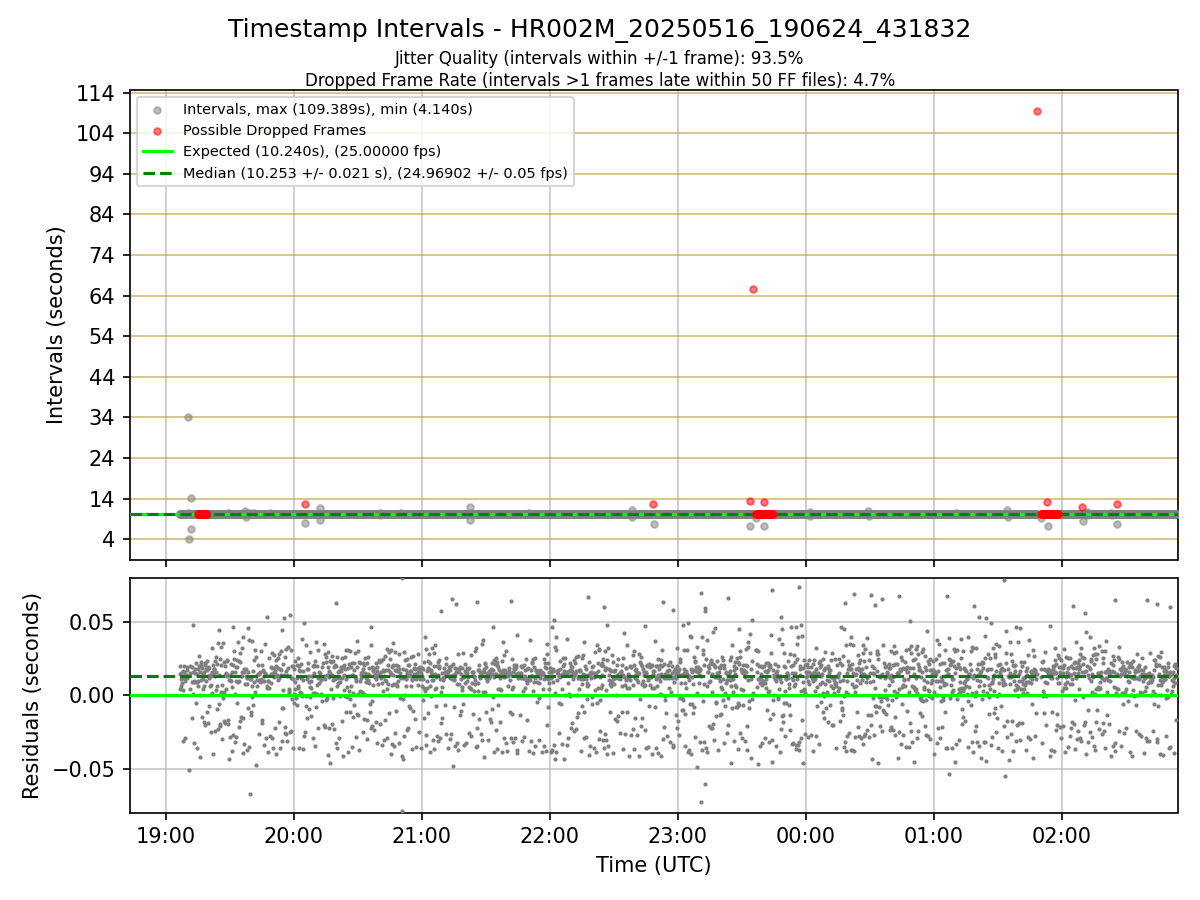Image resolution: width=1200 pixels, height=900 pixels.
Task: Click the '34' y-axis tick label
Action: click(x=101, y=417)
